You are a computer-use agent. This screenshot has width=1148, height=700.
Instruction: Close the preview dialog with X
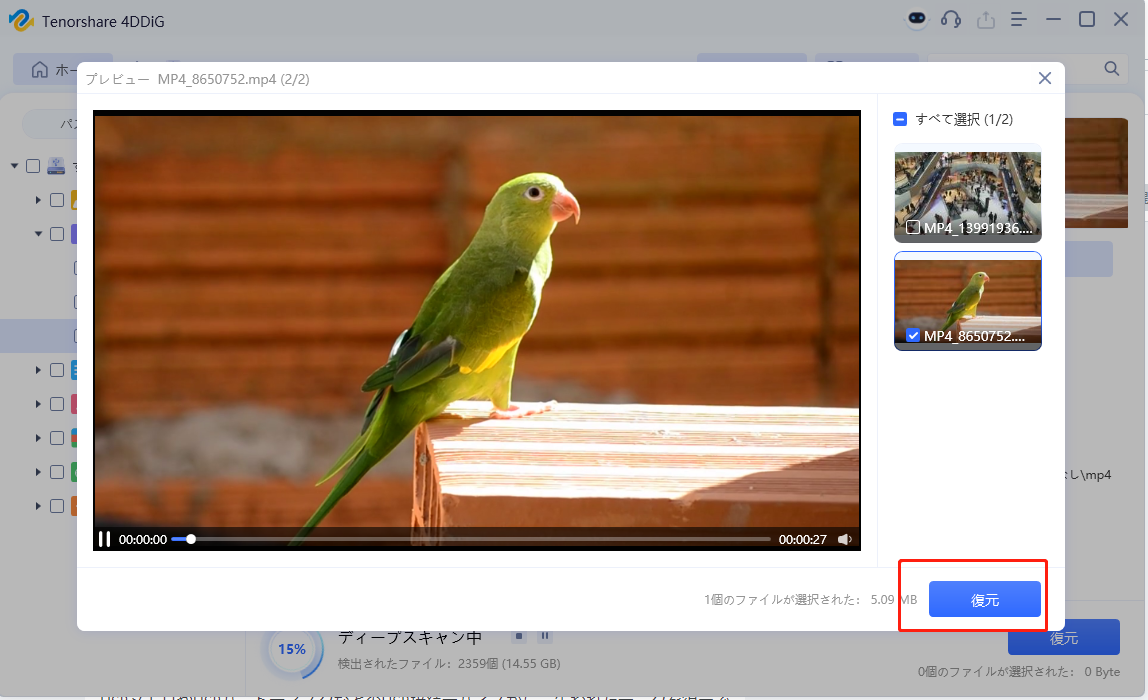click(1045, 78)
